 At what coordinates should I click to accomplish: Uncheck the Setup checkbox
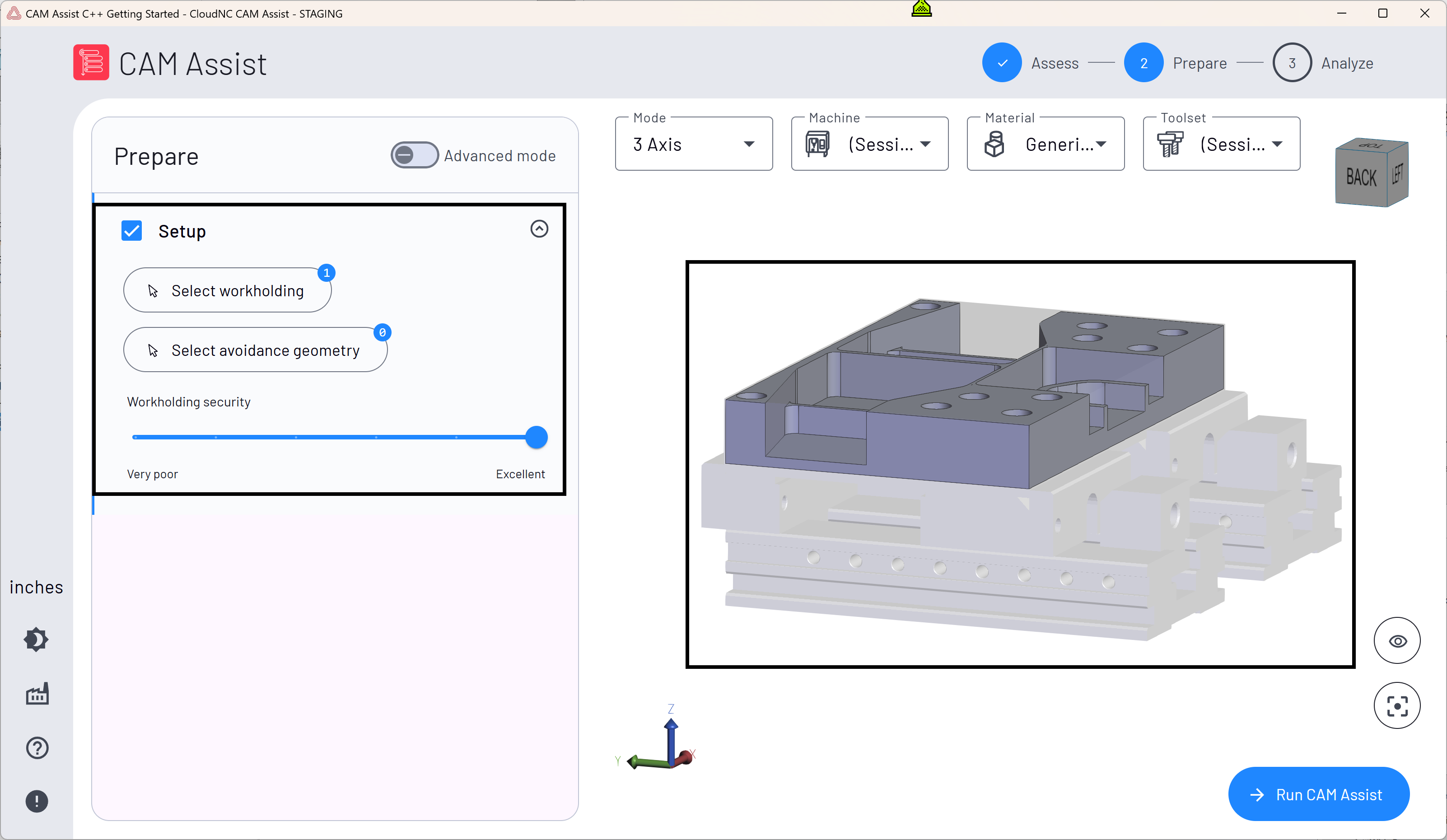pyautogui.click(x=131, y=231)
